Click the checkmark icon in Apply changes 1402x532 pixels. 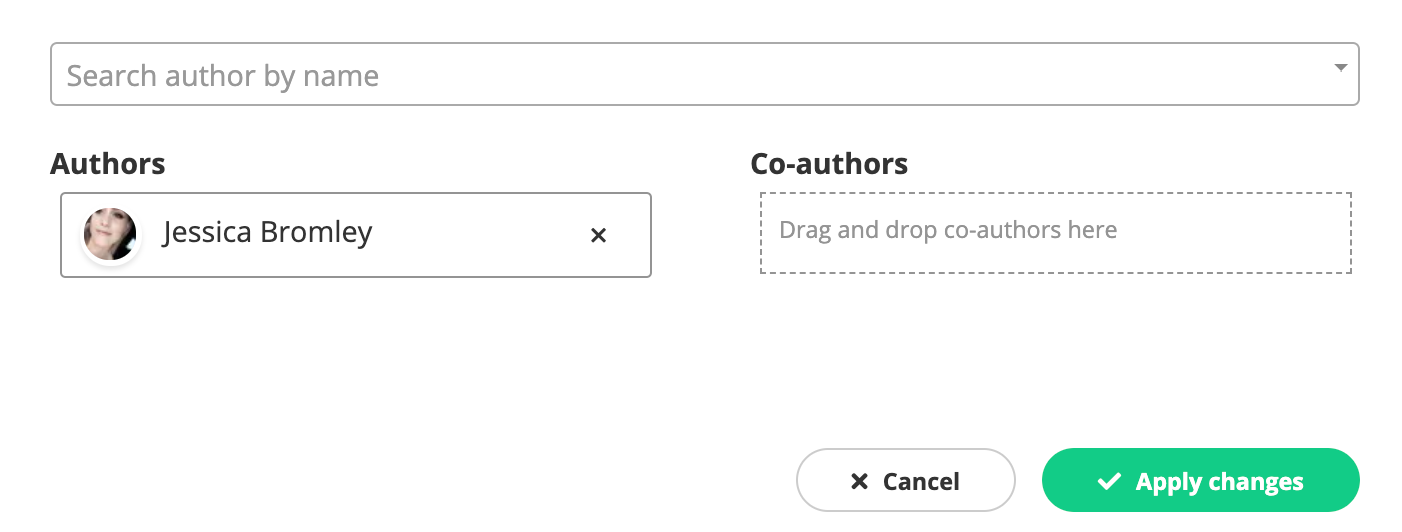(1109, 481)
